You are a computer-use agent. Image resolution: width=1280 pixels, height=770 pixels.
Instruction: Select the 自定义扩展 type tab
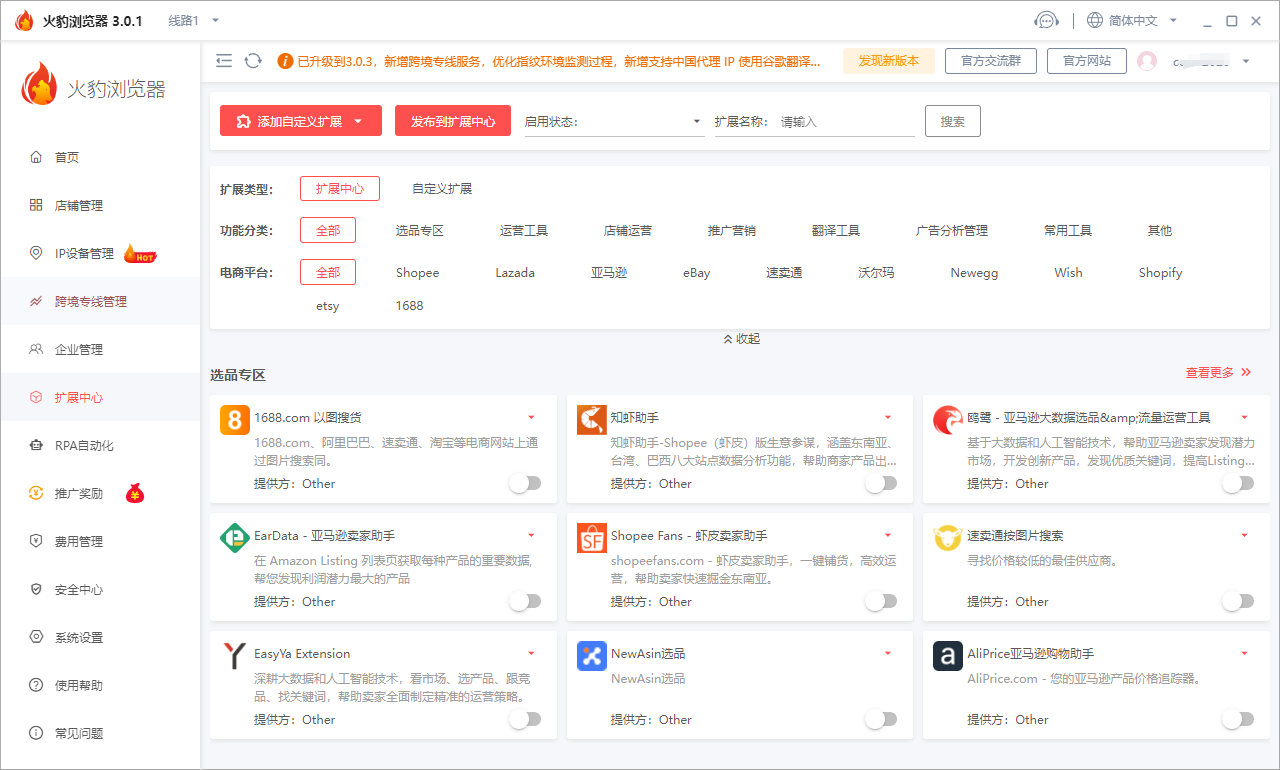tap(442, 188)
